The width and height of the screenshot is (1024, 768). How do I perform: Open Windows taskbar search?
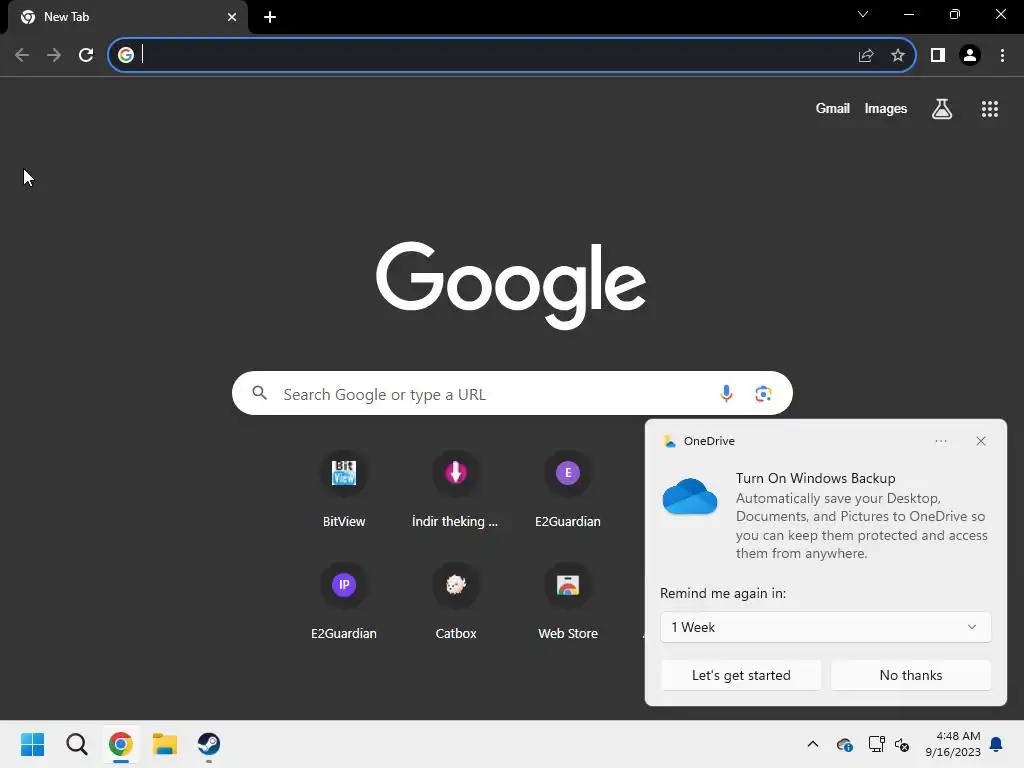(77, 744)
